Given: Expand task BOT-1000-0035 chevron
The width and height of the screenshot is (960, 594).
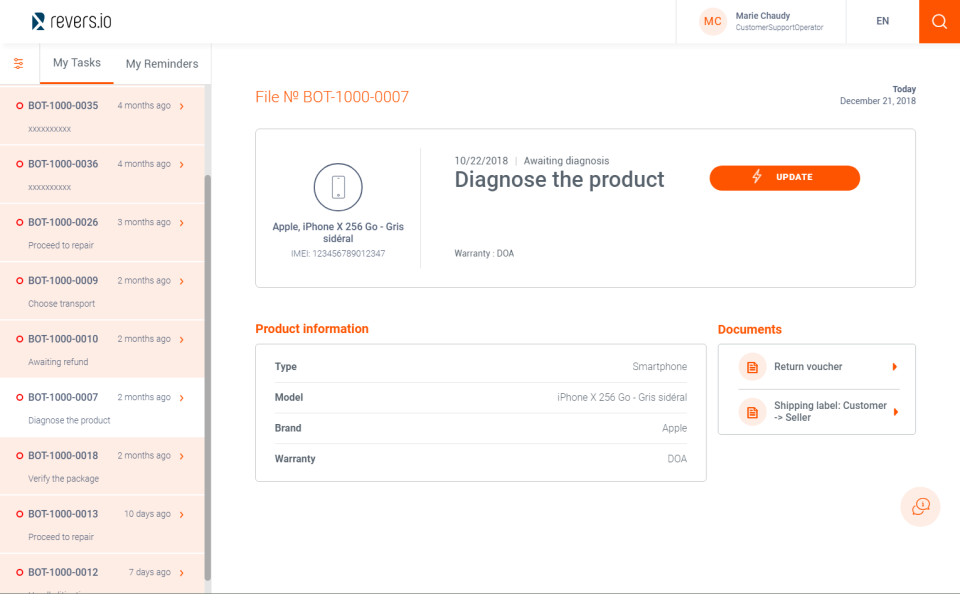Looking at the screenshot, I should pyautogui.click(x=182, y=107).
